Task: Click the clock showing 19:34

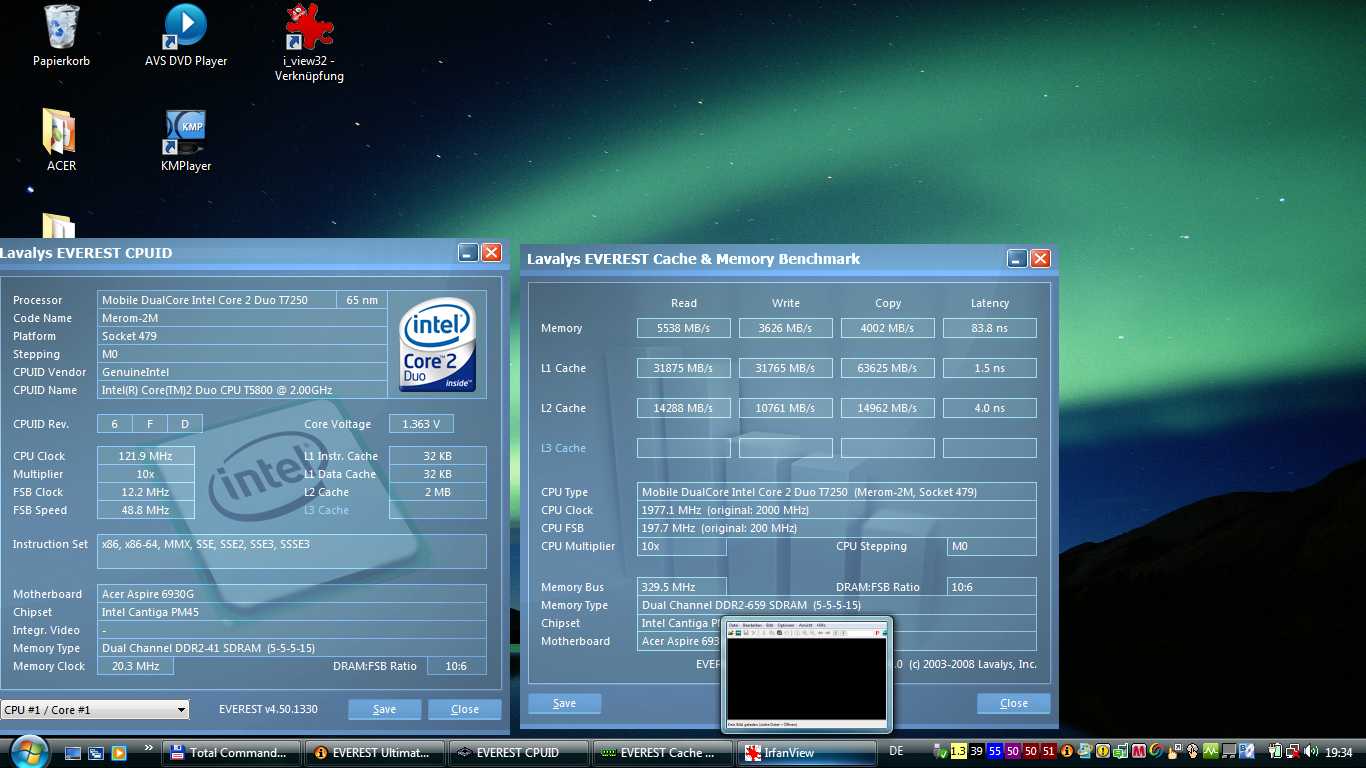Action: 1339,752
